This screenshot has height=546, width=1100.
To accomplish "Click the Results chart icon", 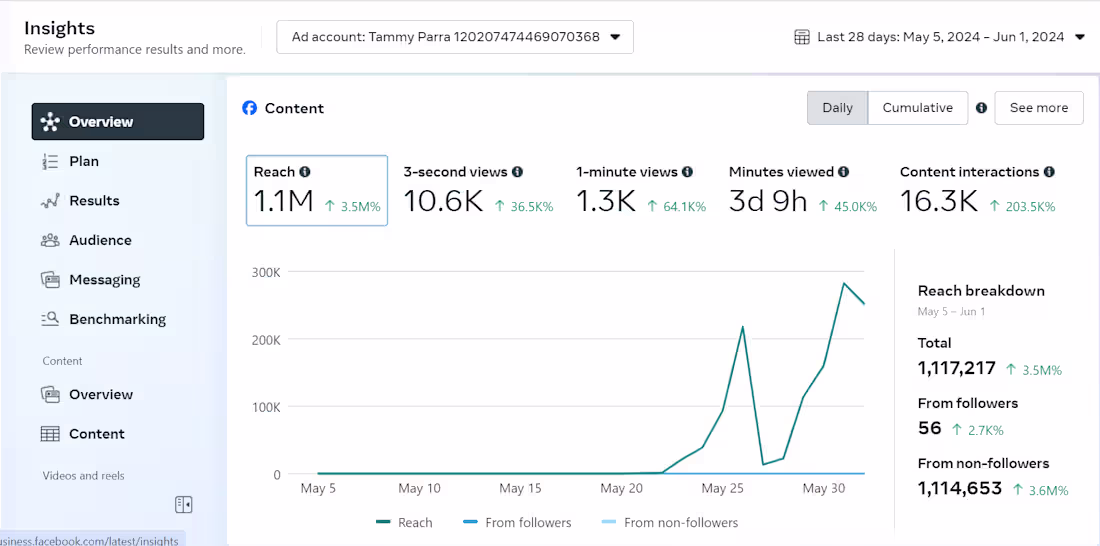I will pyautogui.click(x=50, y=201).
